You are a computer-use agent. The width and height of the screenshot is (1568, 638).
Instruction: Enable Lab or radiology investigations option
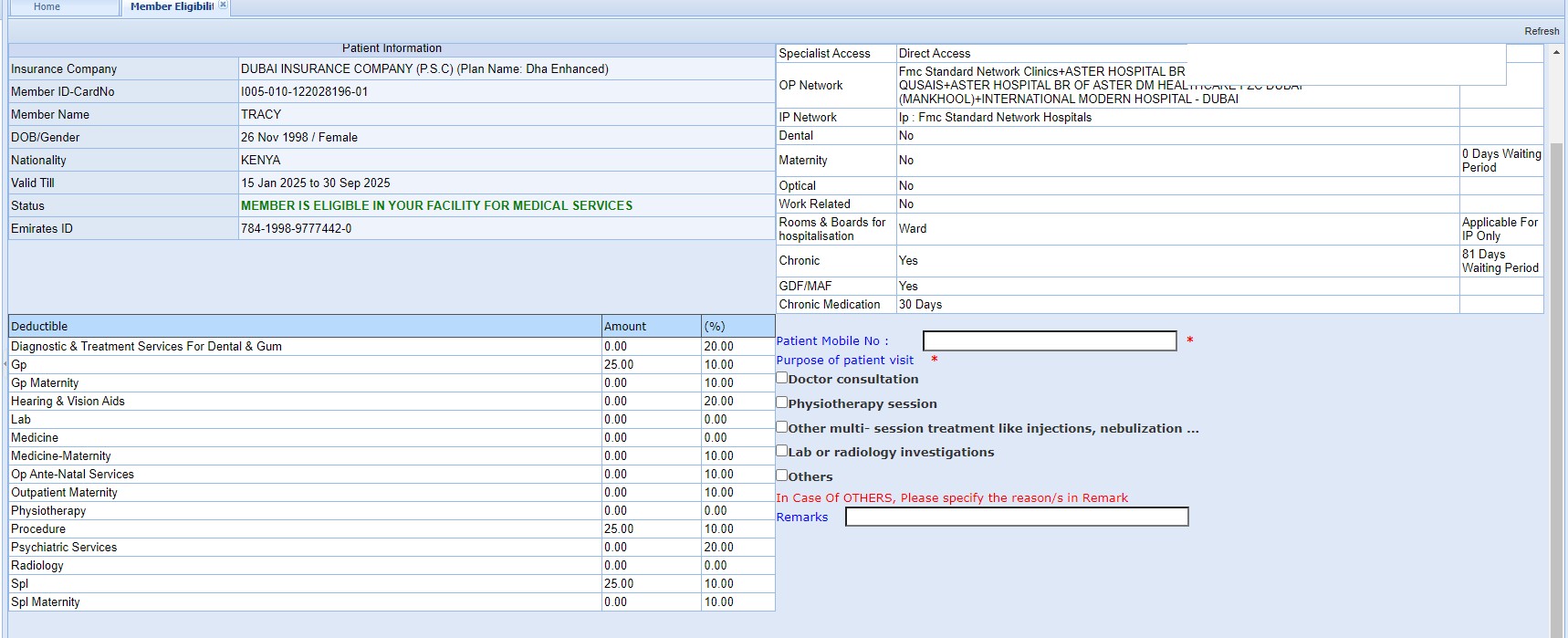782,451
